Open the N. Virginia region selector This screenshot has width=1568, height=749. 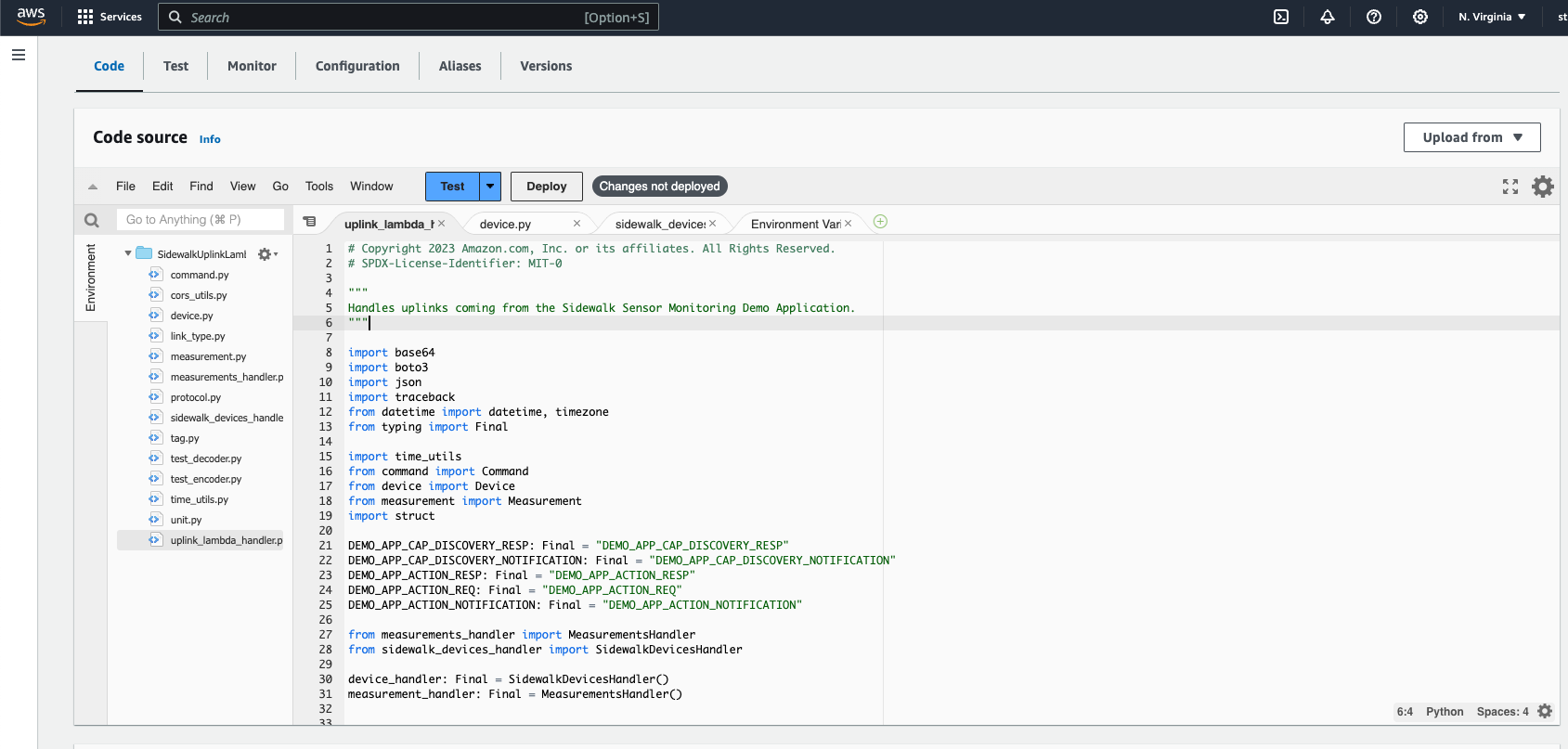click(x=1492, y=17)
